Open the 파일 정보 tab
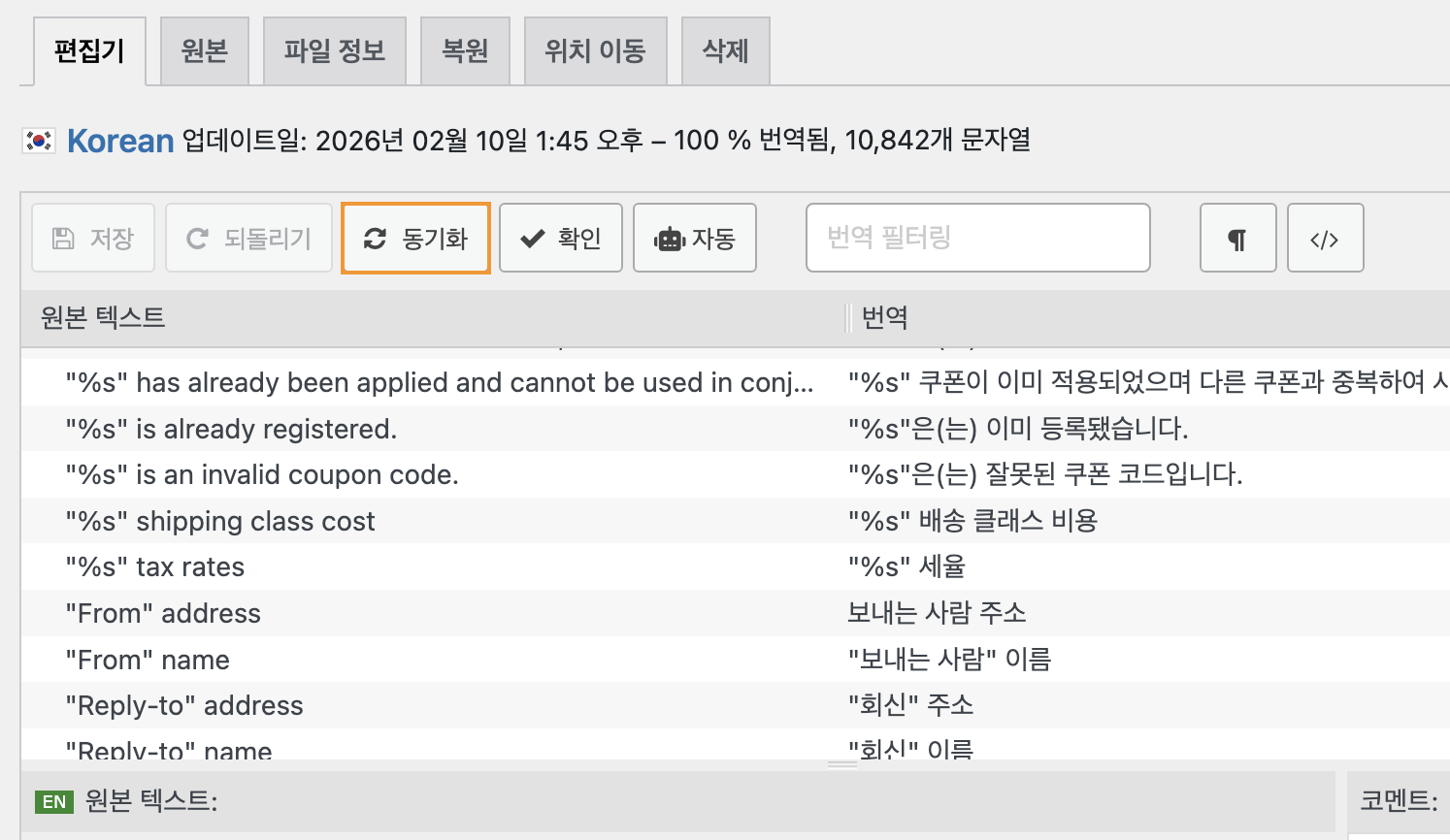The height and width of the screenshot is (840, 1450). tap(334, 51)
